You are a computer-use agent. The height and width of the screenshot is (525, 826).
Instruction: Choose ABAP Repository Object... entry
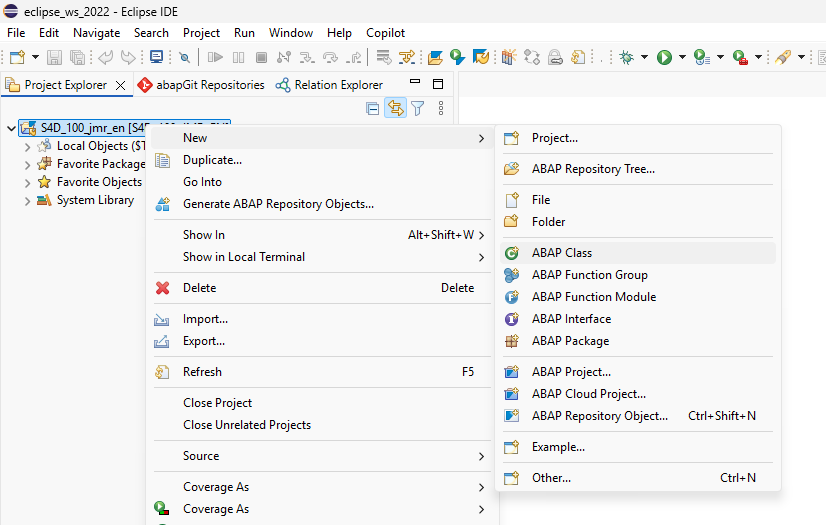point(637,416)
